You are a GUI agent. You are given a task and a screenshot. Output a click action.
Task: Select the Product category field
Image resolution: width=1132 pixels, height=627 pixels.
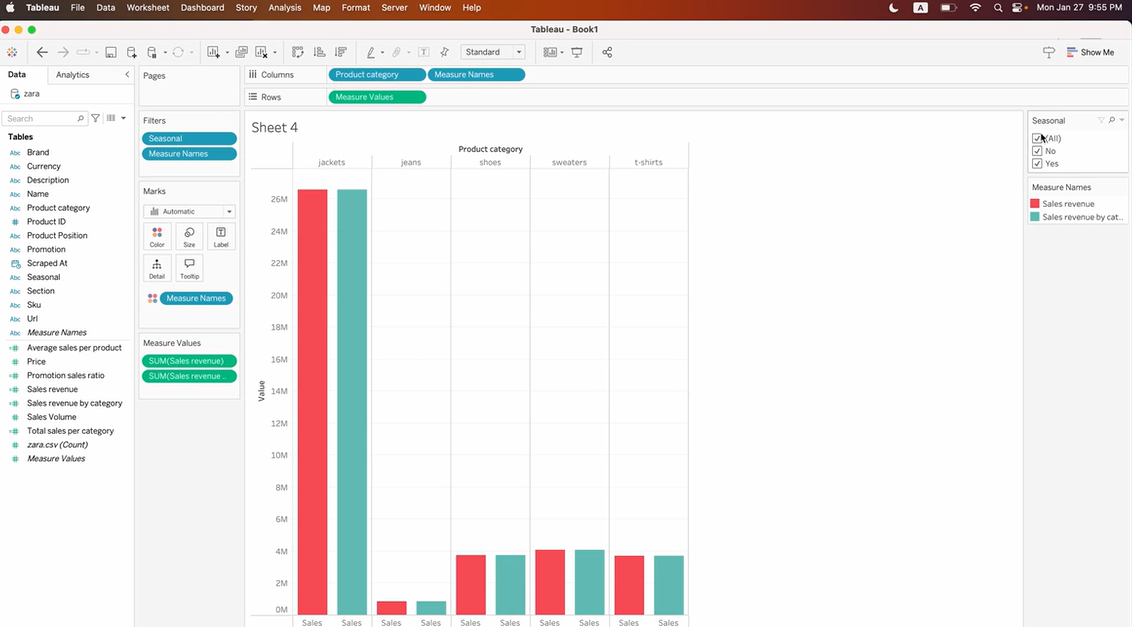[58, 208]
